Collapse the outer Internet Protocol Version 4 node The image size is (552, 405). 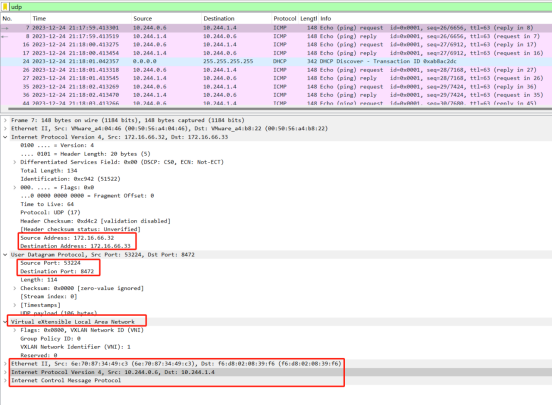pyautogui.click(x=5, y=137)
